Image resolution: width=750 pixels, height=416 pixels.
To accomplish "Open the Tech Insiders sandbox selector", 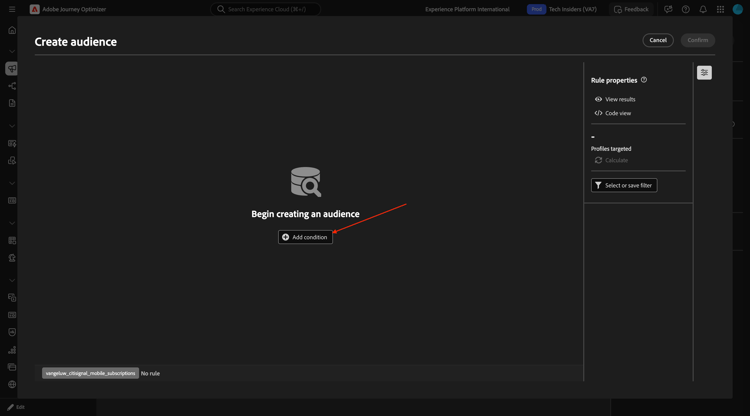I will point(573,9).
